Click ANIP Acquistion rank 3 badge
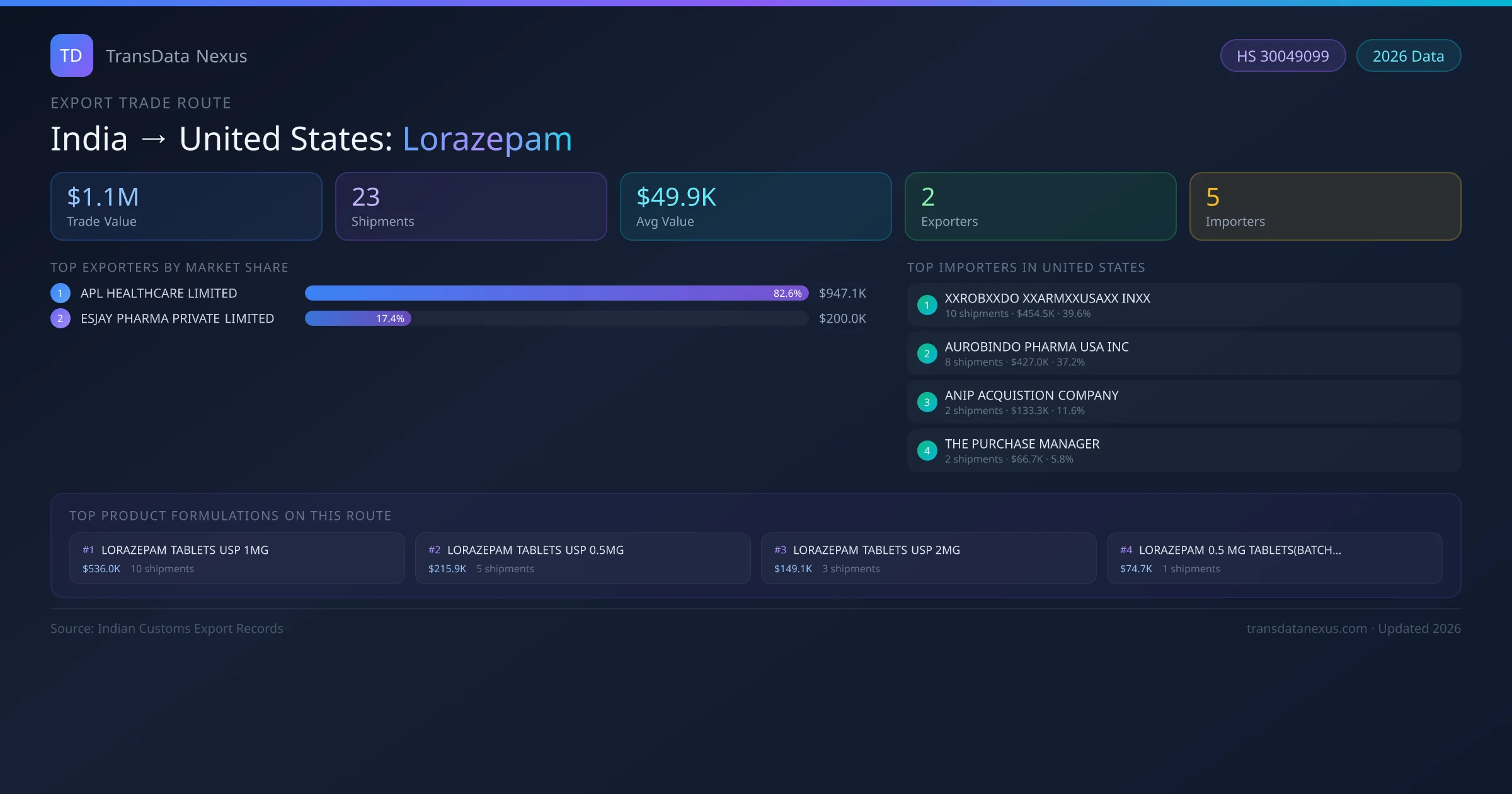Viewport: 1512px width, 794px height. [927, 402]
